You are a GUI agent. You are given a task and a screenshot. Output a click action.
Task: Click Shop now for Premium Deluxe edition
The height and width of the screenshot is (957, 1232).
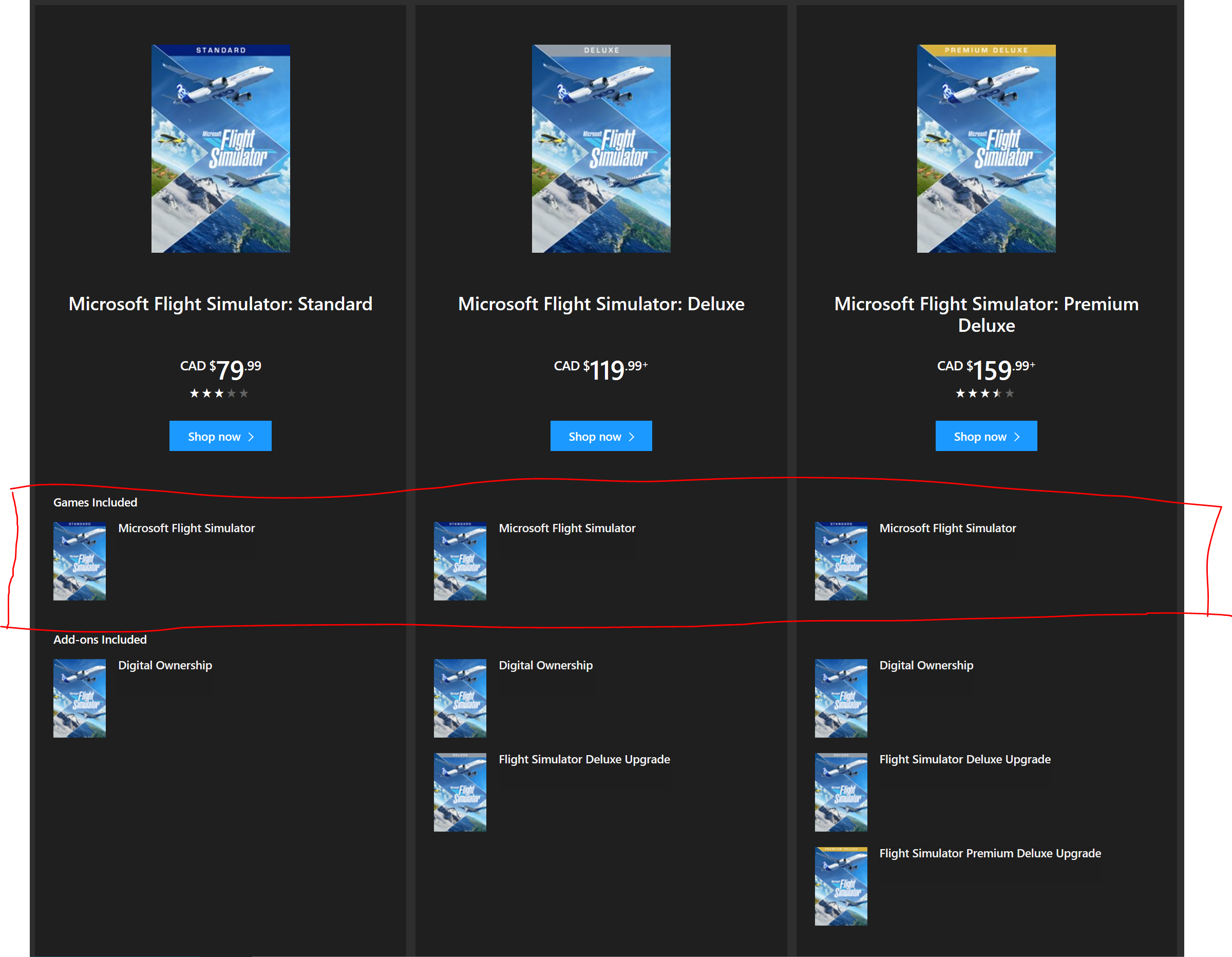[x=985, y=436]
